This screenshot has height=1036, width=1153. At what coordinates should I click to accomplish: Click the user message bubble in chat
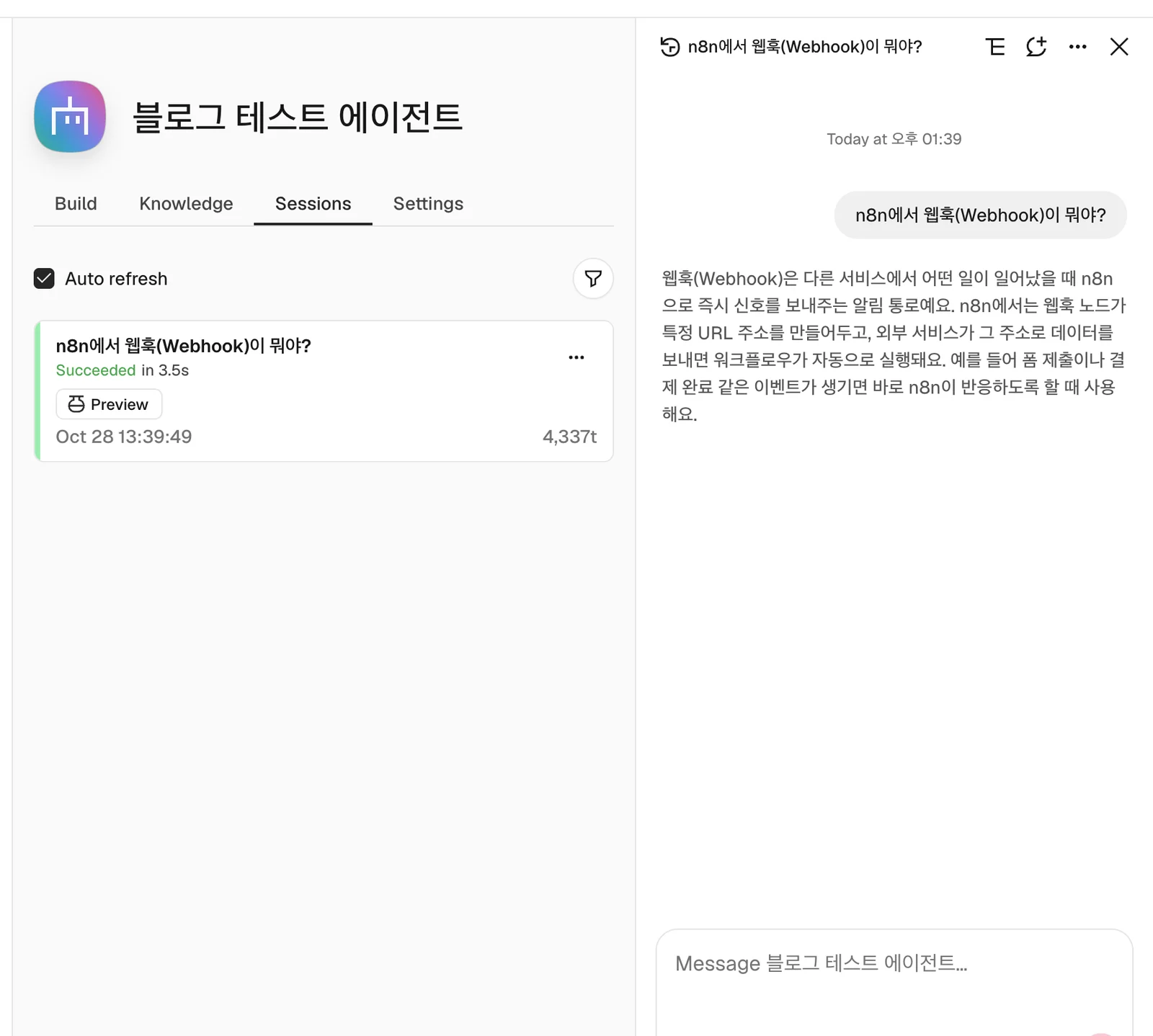980,215
